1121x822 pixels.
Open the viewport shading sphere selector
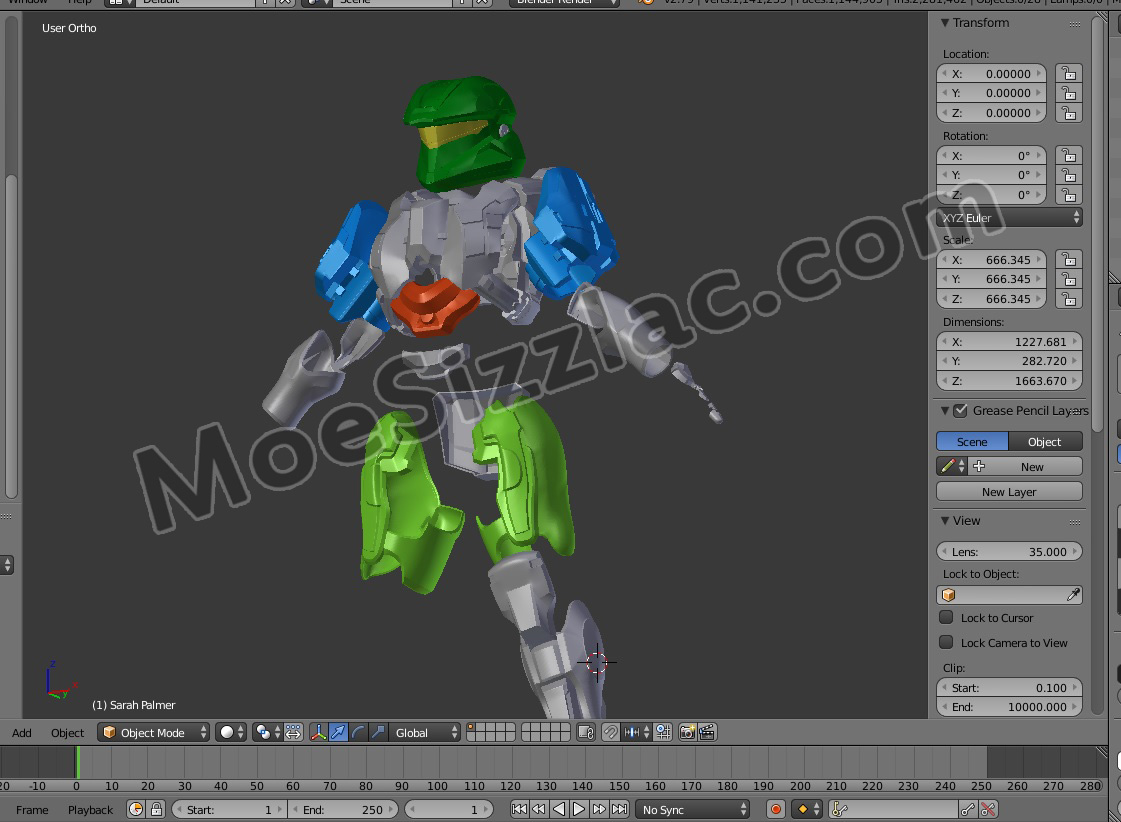231,732
